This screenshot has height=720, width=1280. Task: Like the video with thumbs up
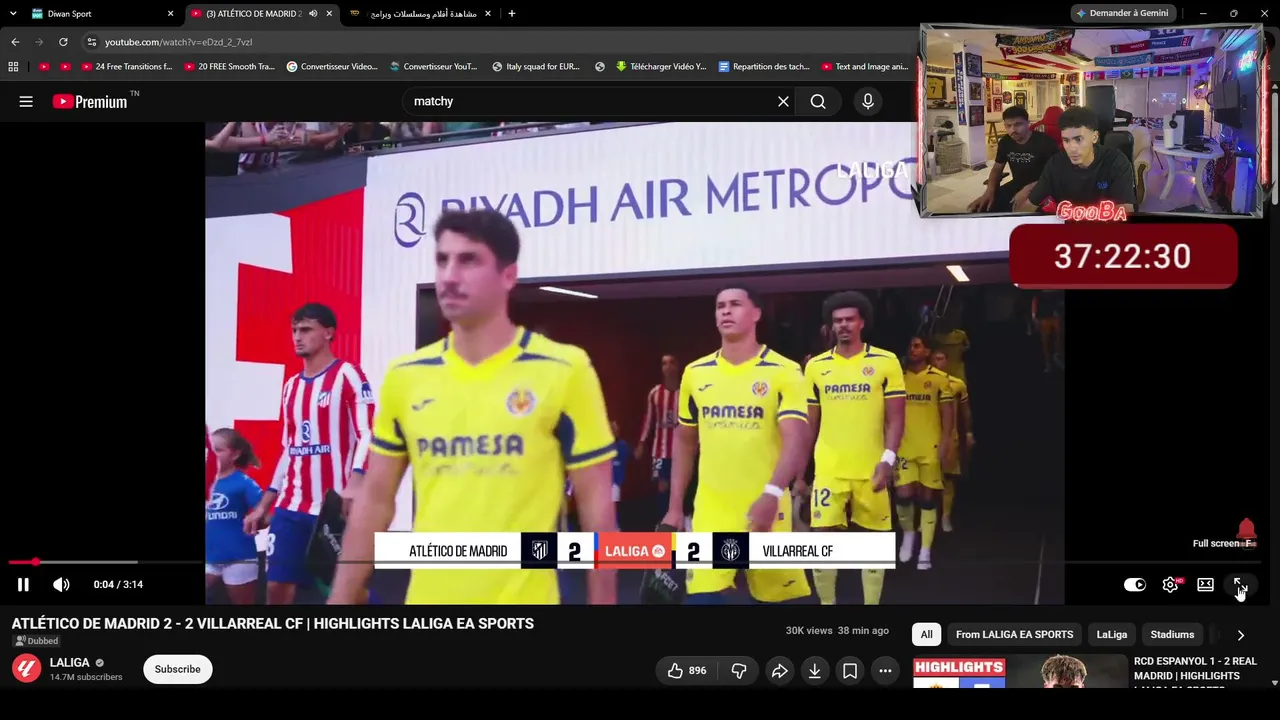point(687,671)
